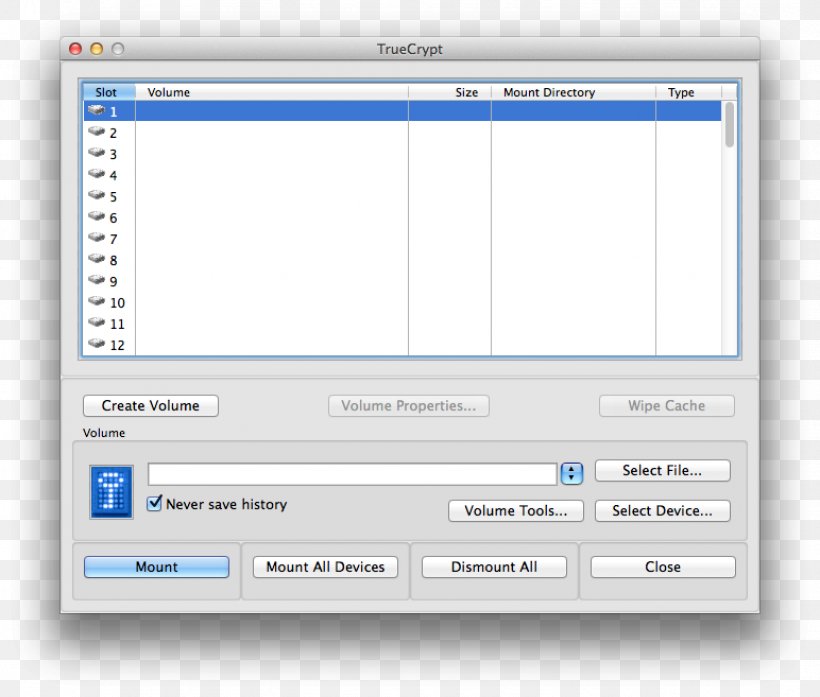The height and width of the screenshot is (697, 820).
Task: Click Dismount All volumes
Action: coord(494,567)
